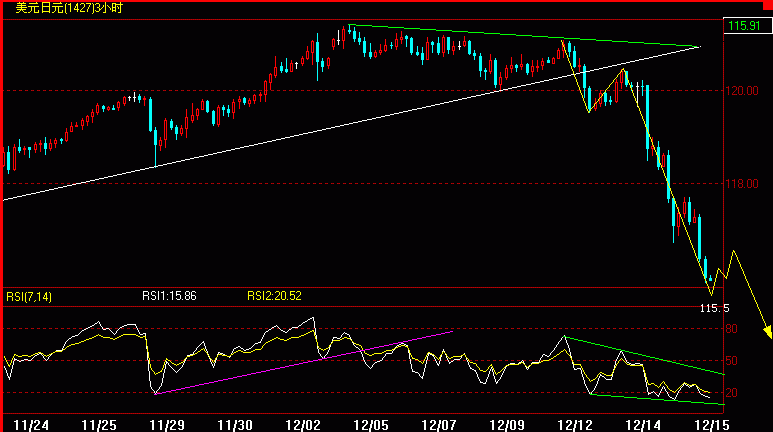Click the 120.00 price axis label
773x432 pixels.
(x=741, y=91)
